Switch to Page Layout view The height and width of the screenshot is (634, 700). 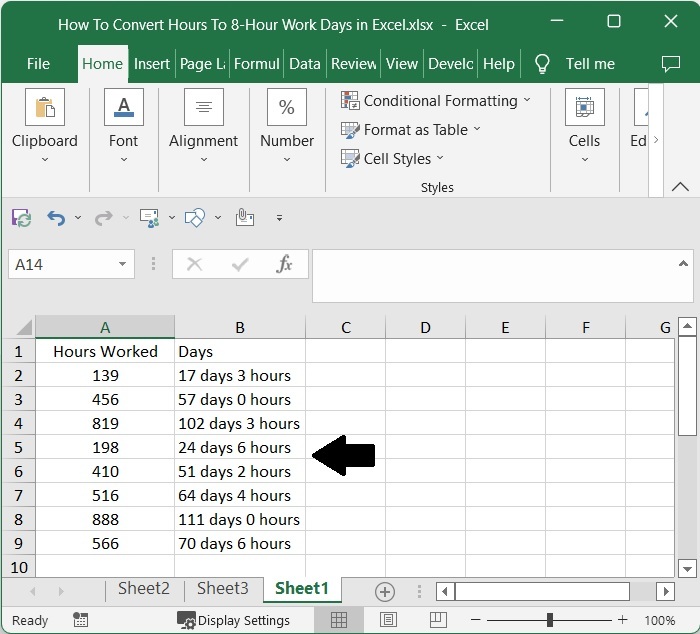click(388, 620)
